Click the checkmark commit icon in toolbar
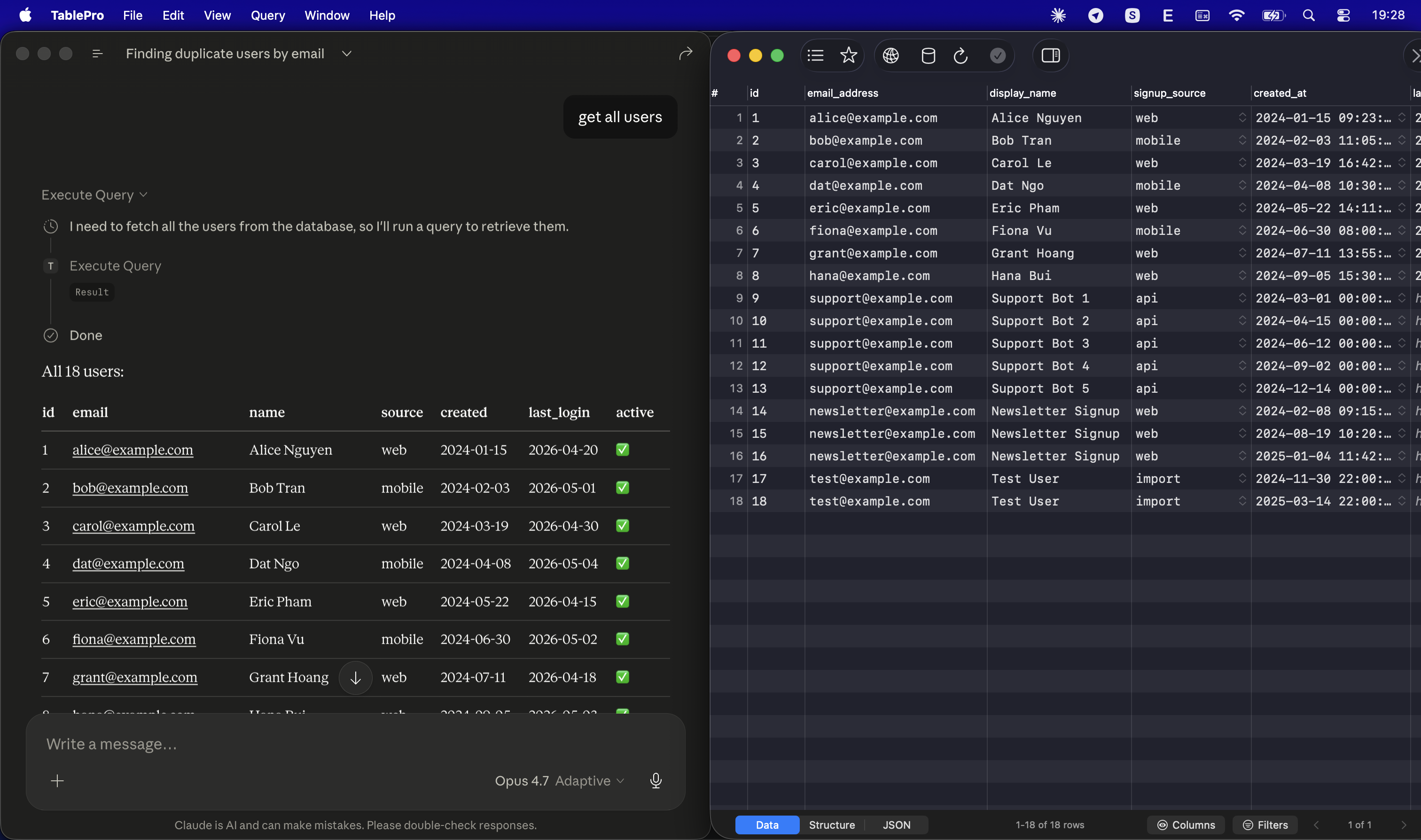Viewport: 1421px width, 840px height. click(998, 55)
